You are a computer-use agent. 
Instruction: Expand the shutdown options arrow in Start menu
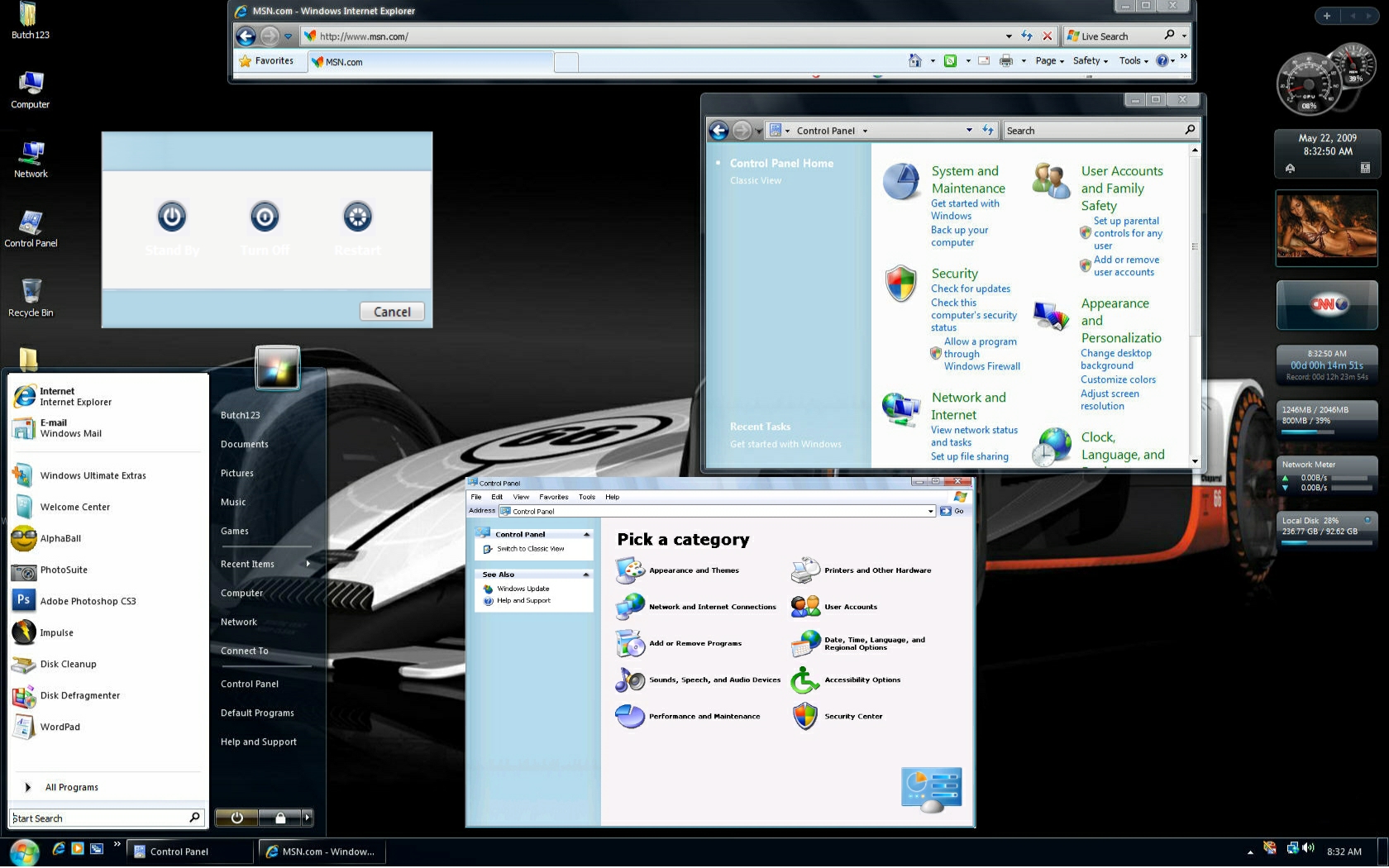click(x=308, y=818)
